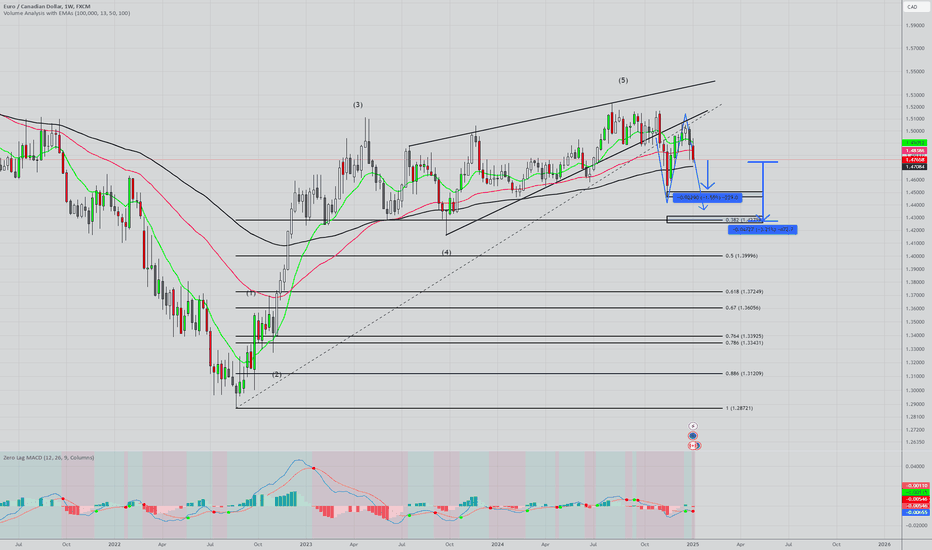The width and height of the screenshot is (932, 550).
Task: Click the 2024 label on the time axis
Action: click(498, 544)
